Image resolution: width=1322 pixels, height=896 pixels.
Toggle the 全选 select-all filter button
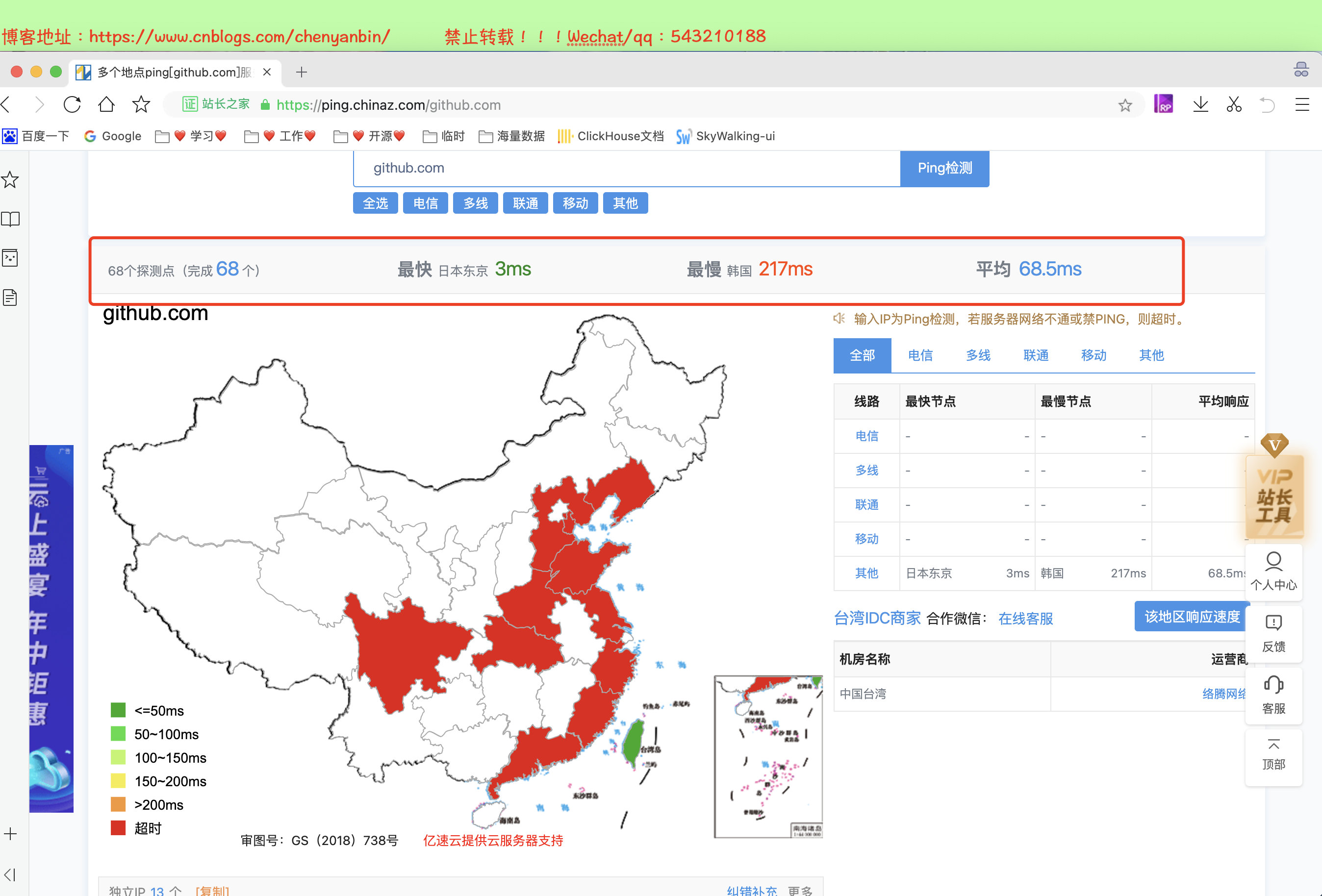tap(376, 203)
